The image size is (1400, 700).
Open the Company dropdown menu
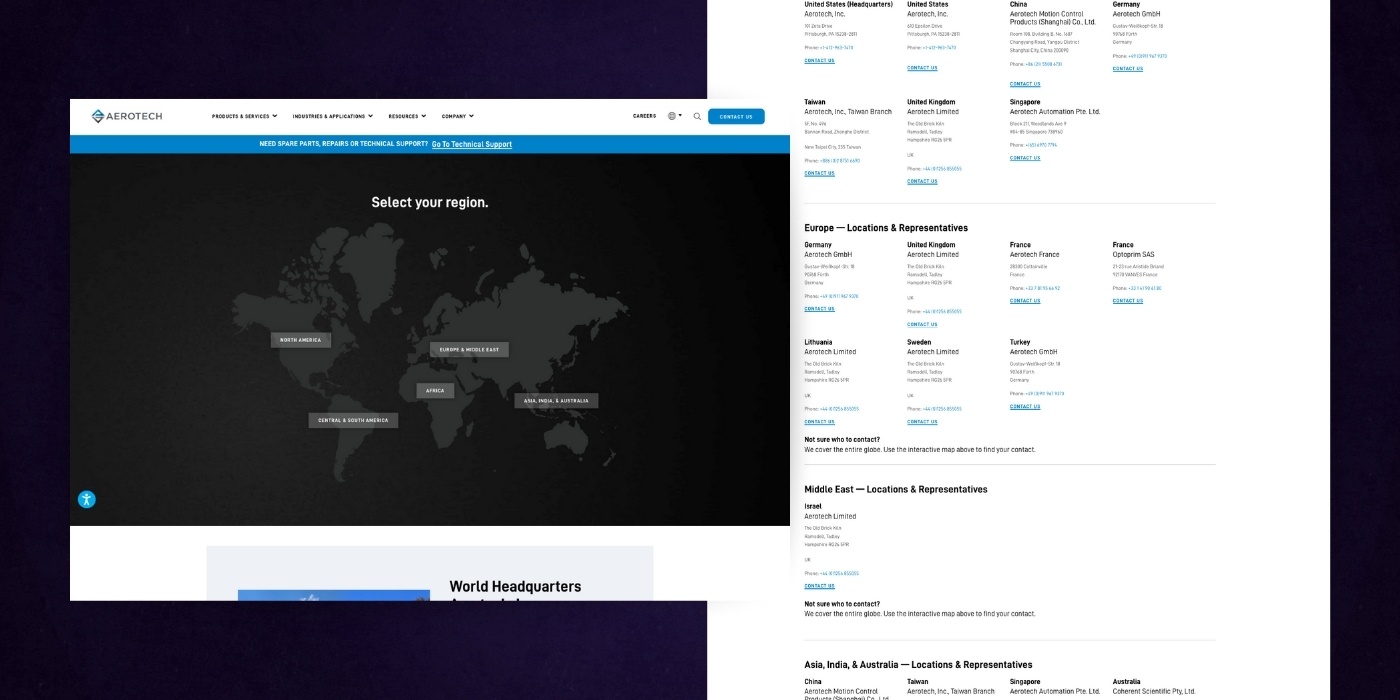(457, 116)
